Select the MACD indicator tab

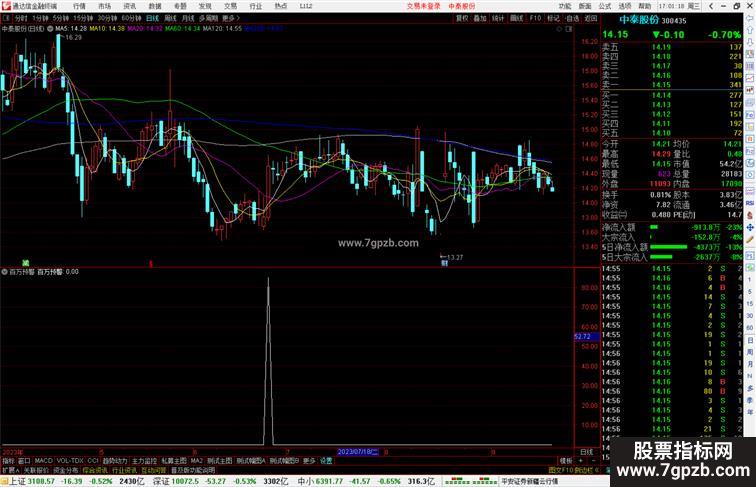(43, 461)
